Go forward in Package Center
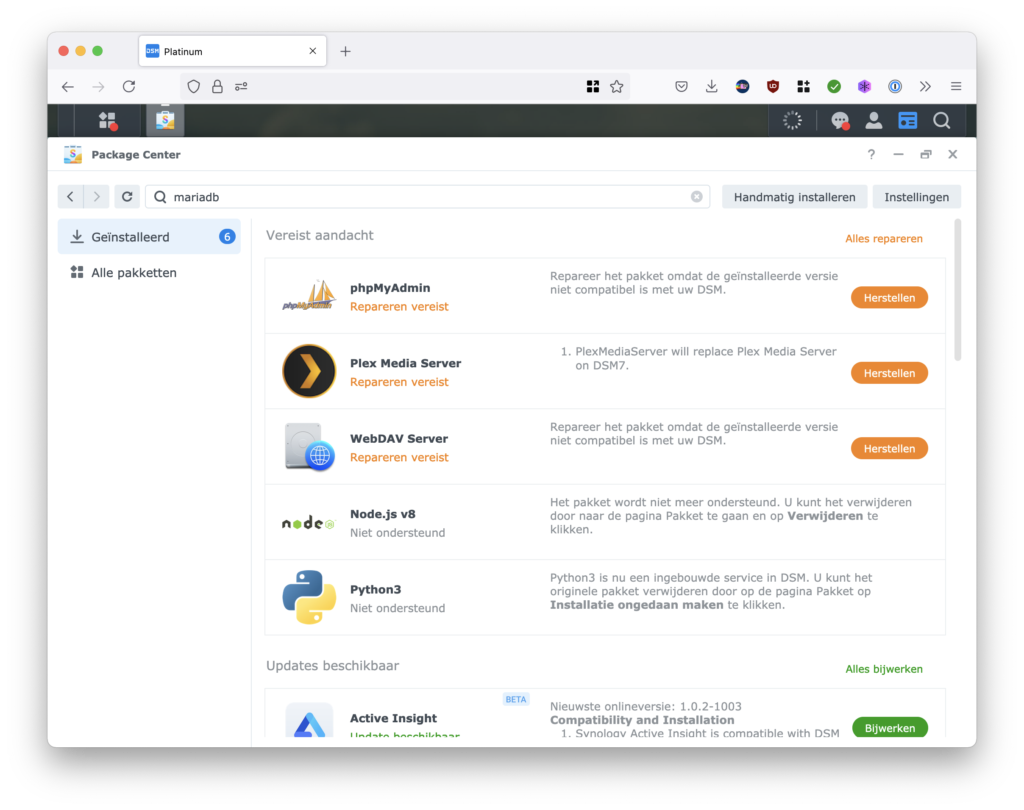The width and height of the screenshot is (1024, 810). click(97, 197)
